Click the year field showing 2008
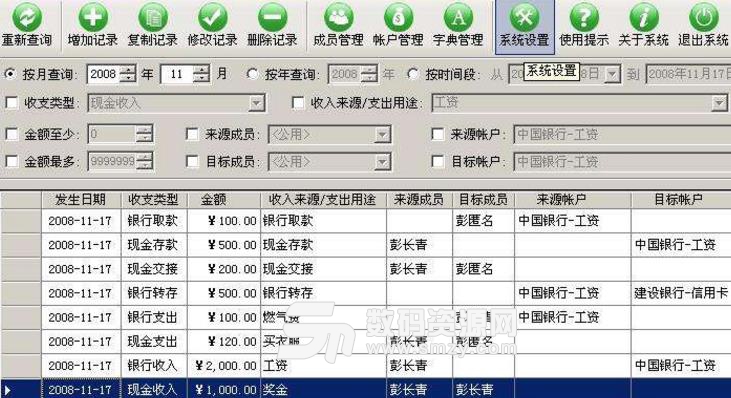 (x=103, y=74)
